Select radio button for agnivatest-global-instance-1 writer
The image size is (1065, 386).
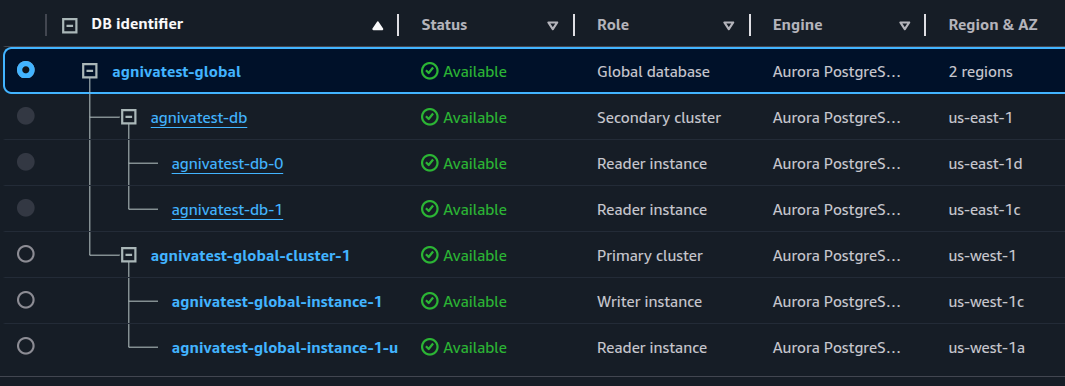pos(26,300)
